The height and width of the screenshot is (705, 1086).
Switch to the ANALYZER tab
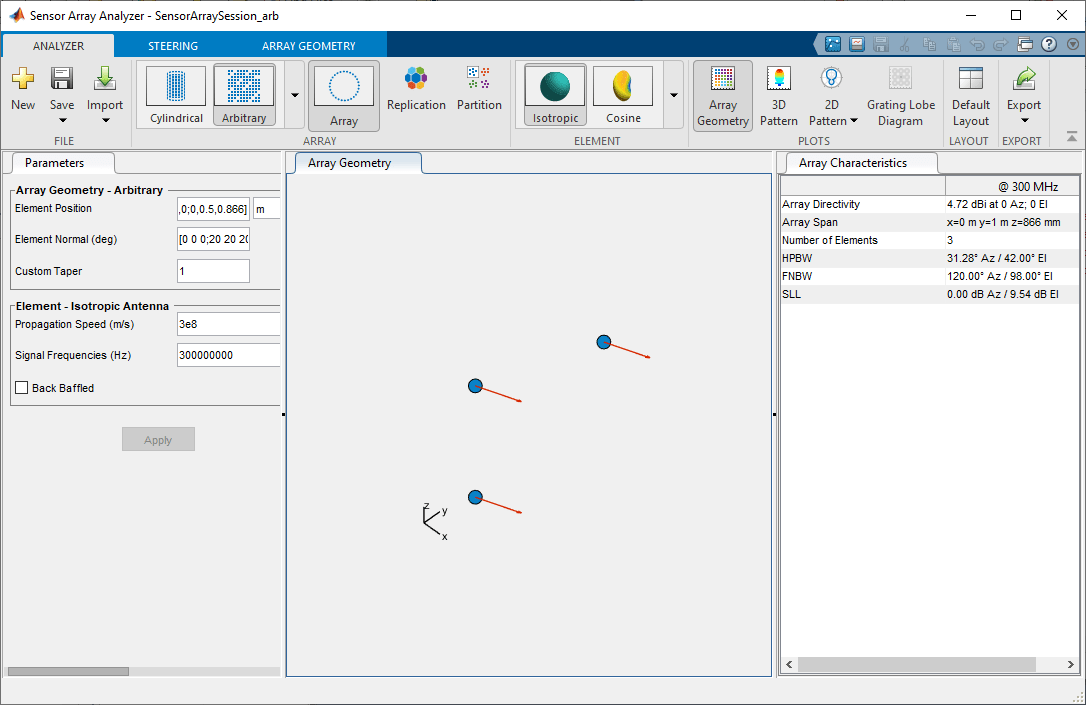point(58,46)
